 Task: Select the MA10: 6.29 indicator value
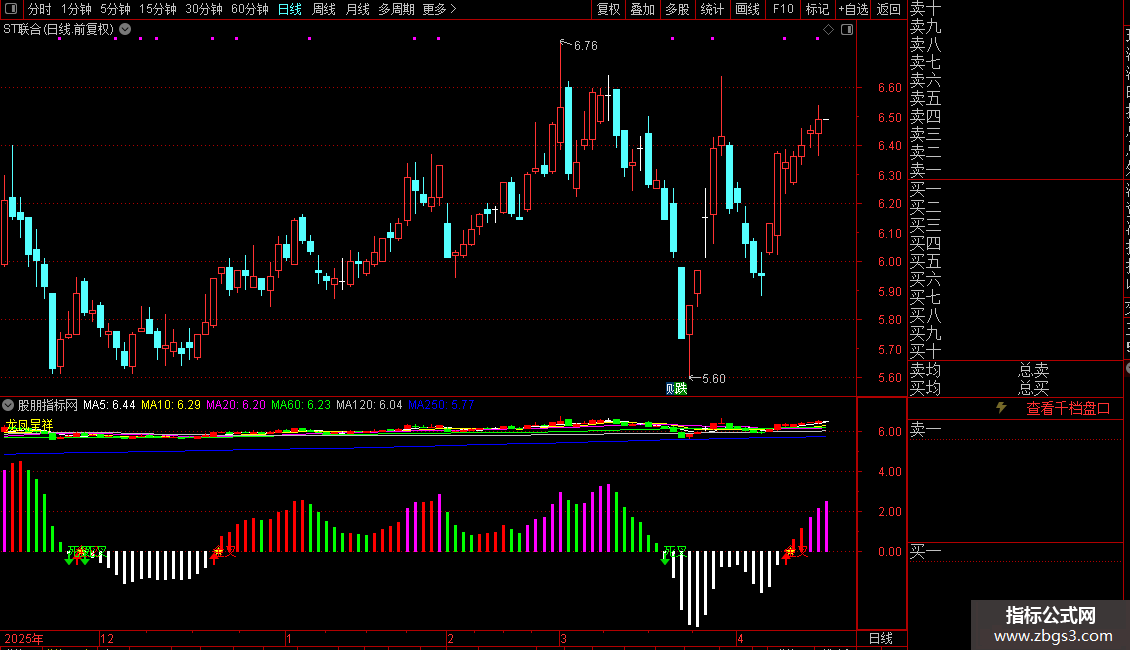171,405
